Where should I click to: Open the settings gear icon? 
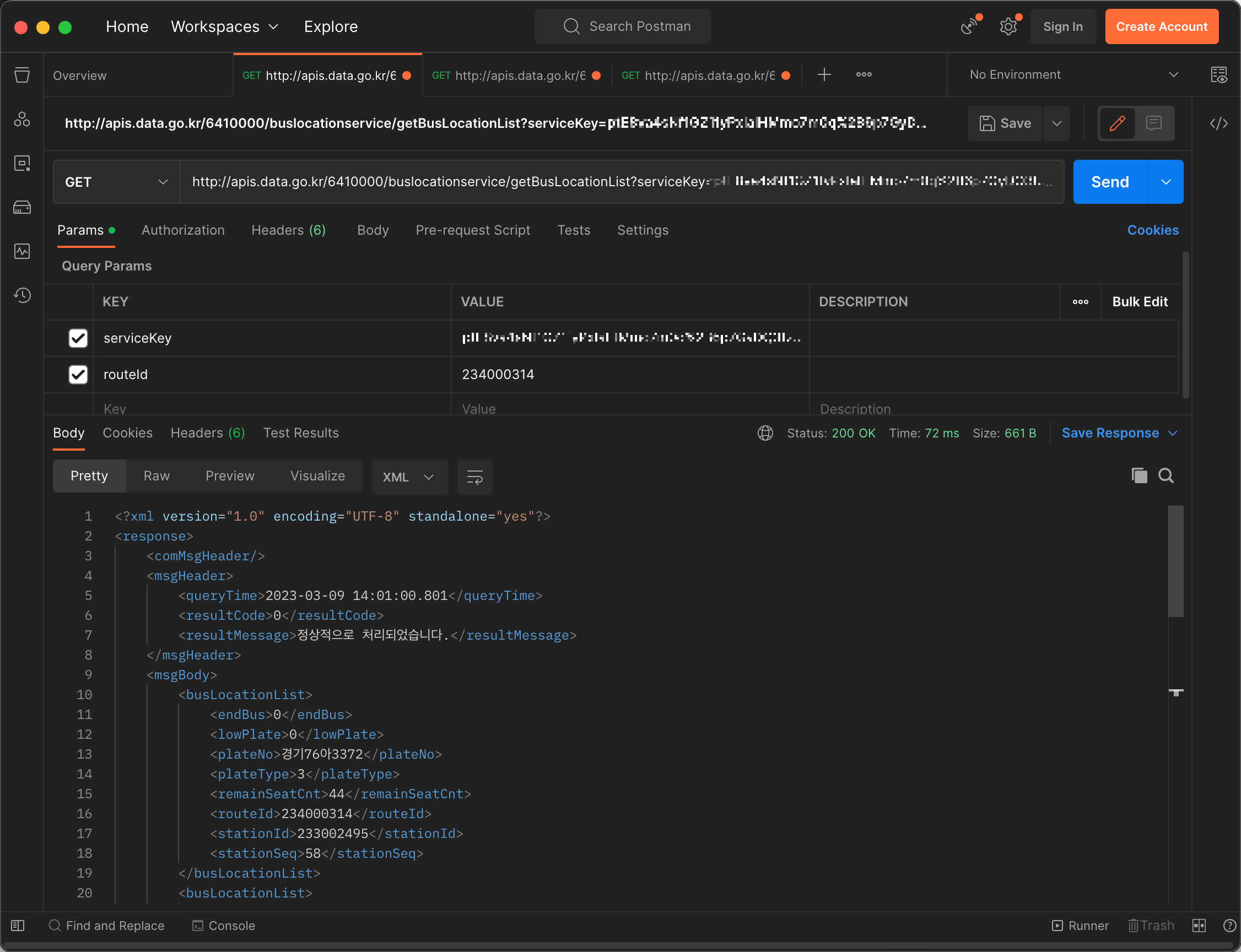(1008, 26)
